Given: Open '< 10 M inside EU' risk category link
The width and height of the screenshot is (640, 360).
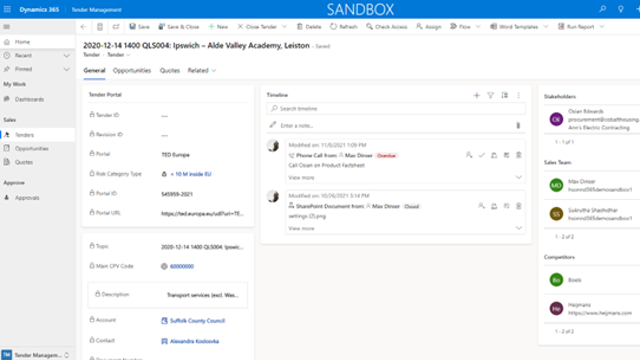Looking at the screenshot, I should pyautogui.click(x=191, y=174).
